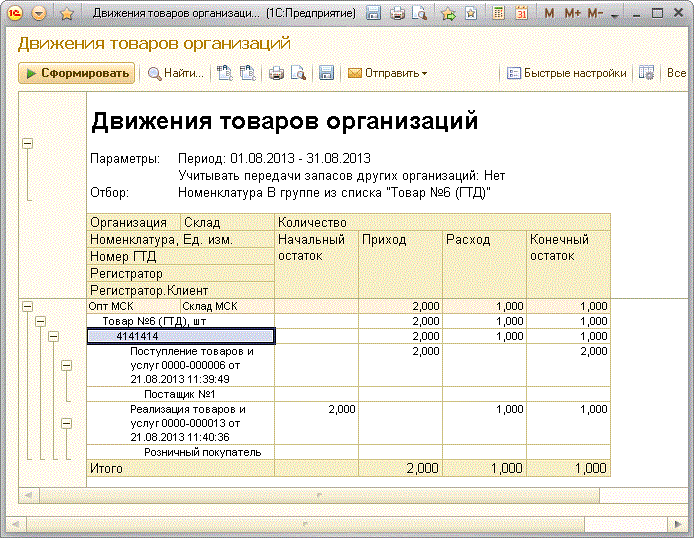Select the Розничный покупатель cell
Image resolution: width=694 pixels, height=538 pixels.
[x=181, y=452]
